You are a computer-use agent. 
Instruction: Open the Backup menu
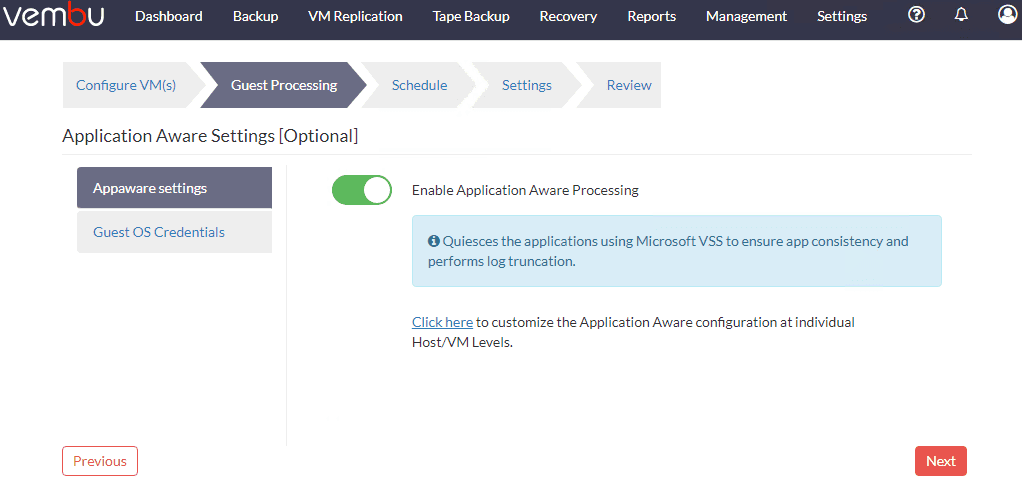(x=255, y=16)
